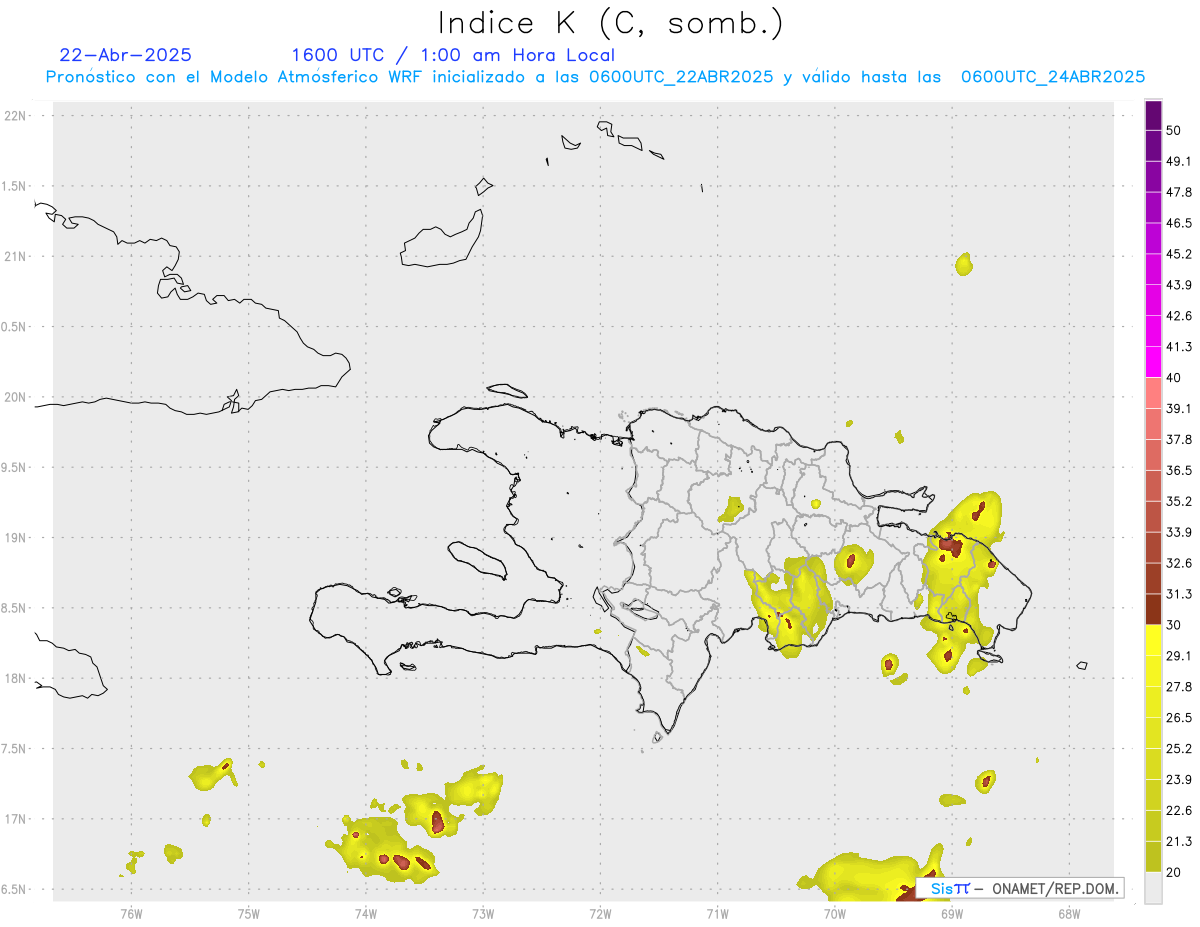Click the "49.1" value on the color scale

[x=1178, y=161]
